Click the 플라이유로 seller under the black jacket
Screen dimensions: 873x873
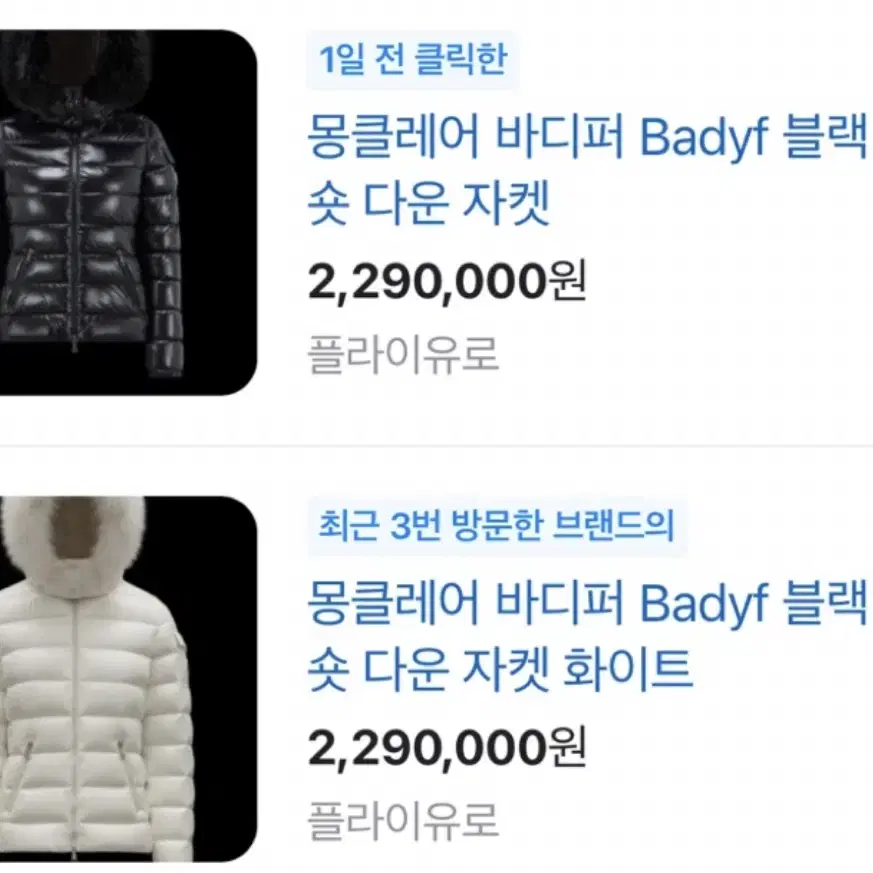pyautogui.click(x=403, y=355)
